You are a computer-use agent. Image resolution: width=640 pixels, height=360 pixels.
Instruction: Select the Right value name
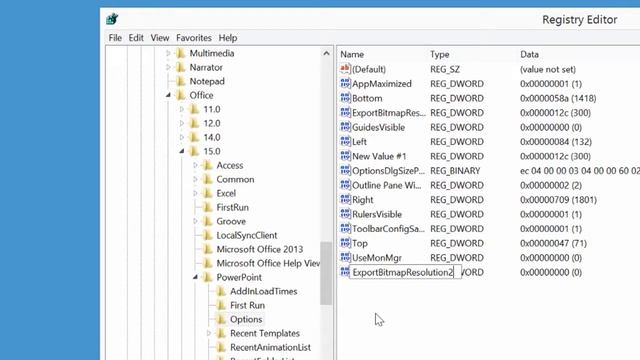tap(362, 200)
